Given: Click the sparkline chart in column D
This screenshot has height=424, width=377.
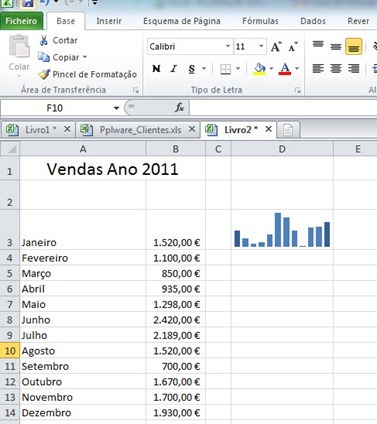Looking at the screenshot, I should pos(282,230).
